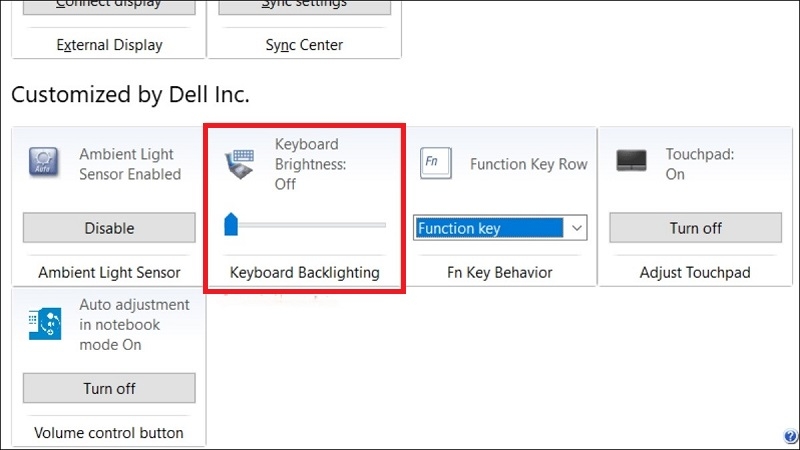Click the Fn Key Behavior caption

point(500,272)
